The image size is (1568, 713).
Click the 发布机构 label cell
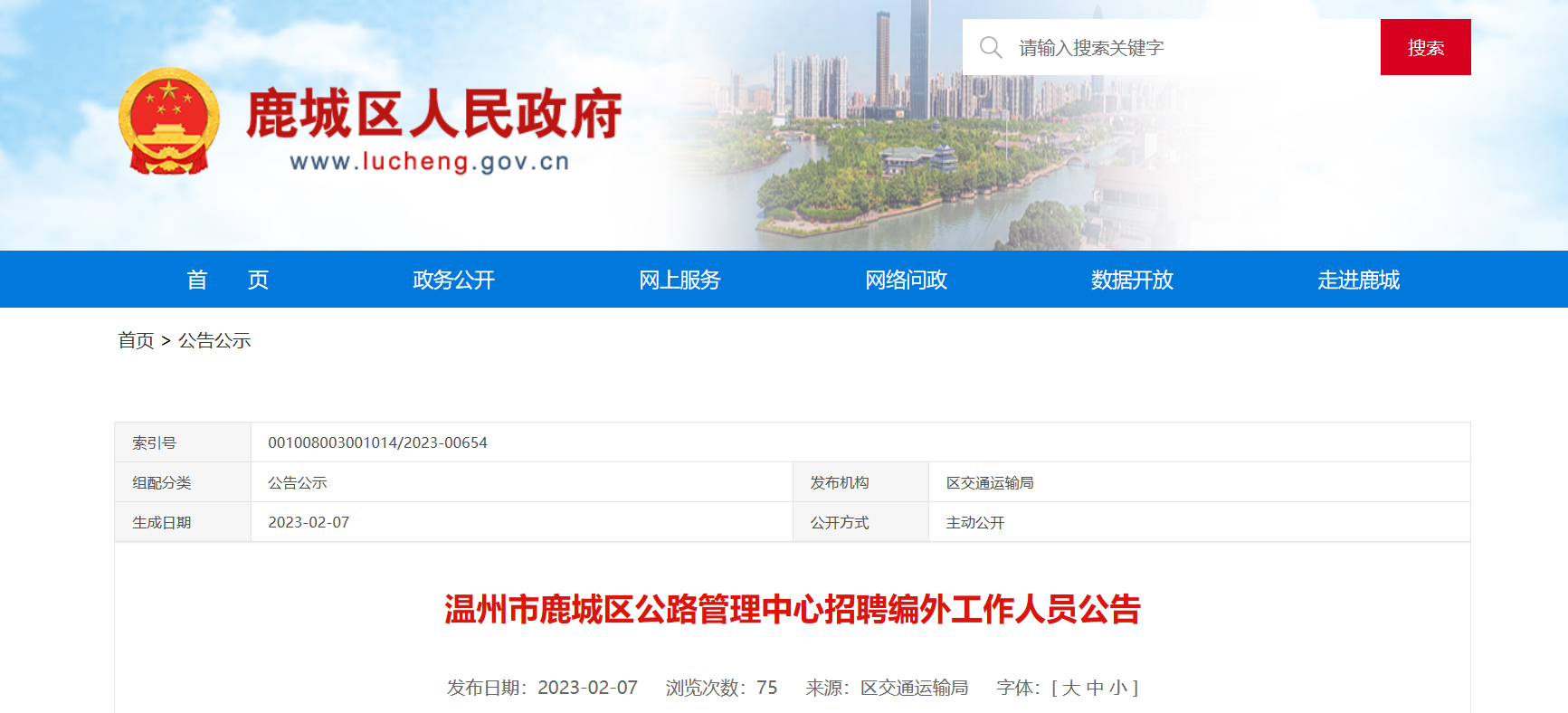[x=860, y=482]
